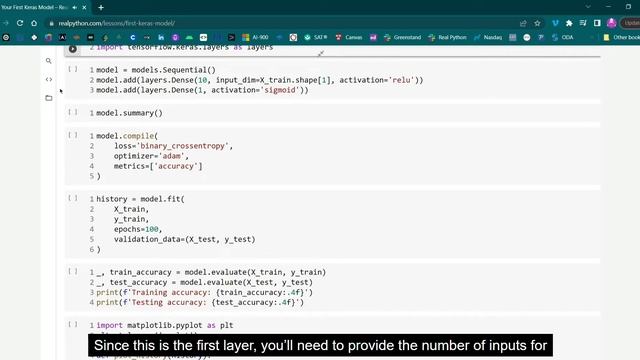Image resolution: width=640 pixels, height=360 pixels.
Task: Close the Your First Keras Model tab
Action: point(84,7)
